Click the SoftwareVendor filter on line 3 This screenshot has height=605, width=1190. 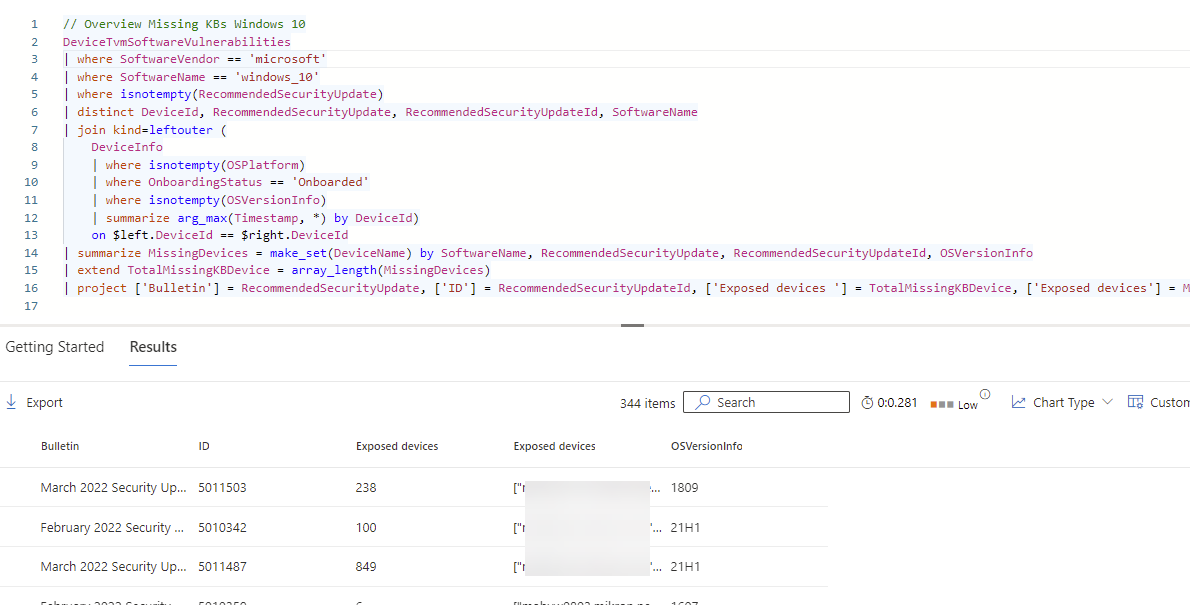point(196,58)
